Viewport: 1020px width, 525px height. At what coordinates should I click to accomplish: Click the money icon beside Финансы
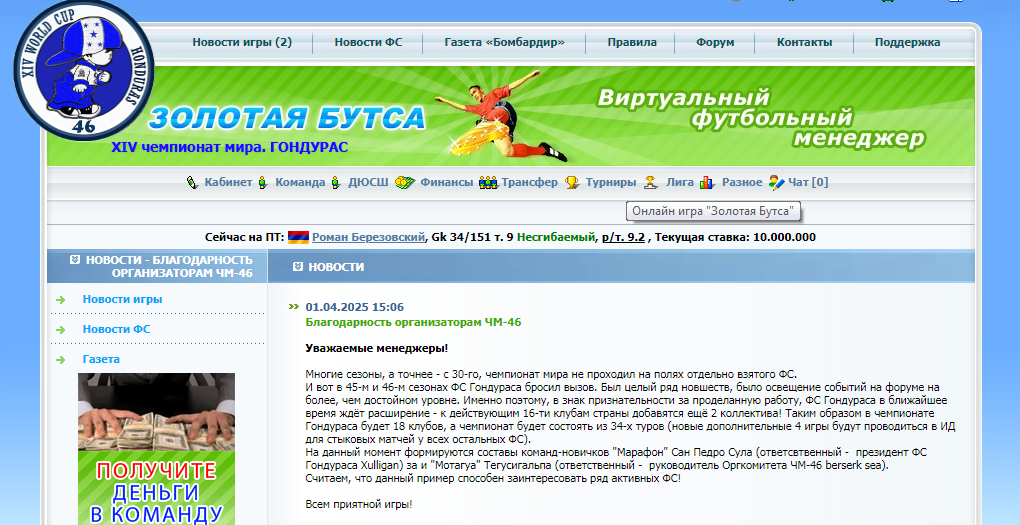click(x=405, y=182)
